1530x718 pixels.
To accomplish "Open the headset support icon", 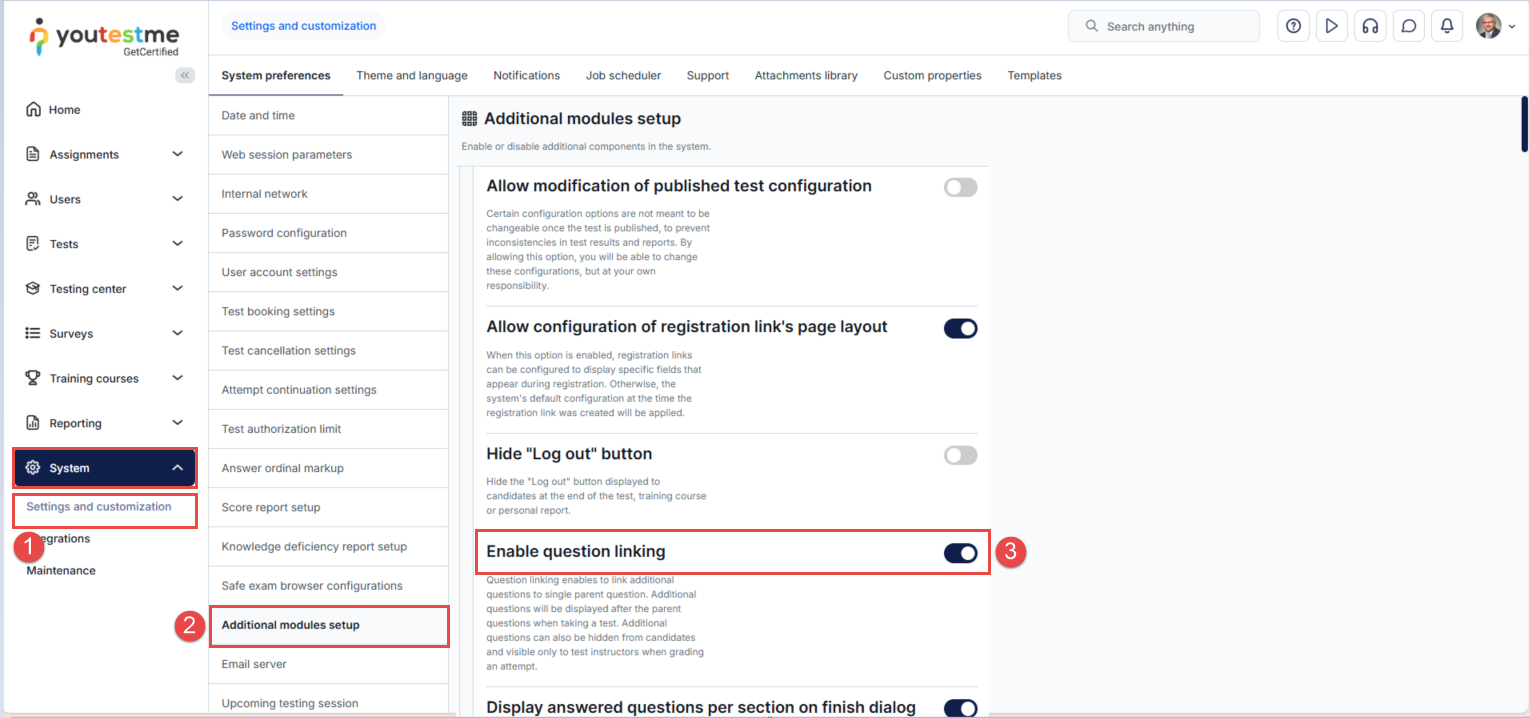I will [x=1370, y=27].
